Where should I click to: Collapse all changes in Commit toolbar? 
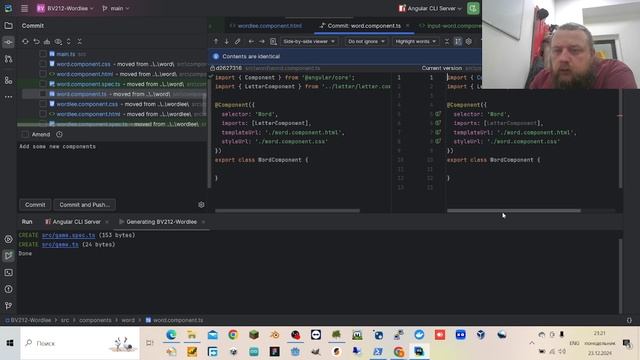coord(80,42)
